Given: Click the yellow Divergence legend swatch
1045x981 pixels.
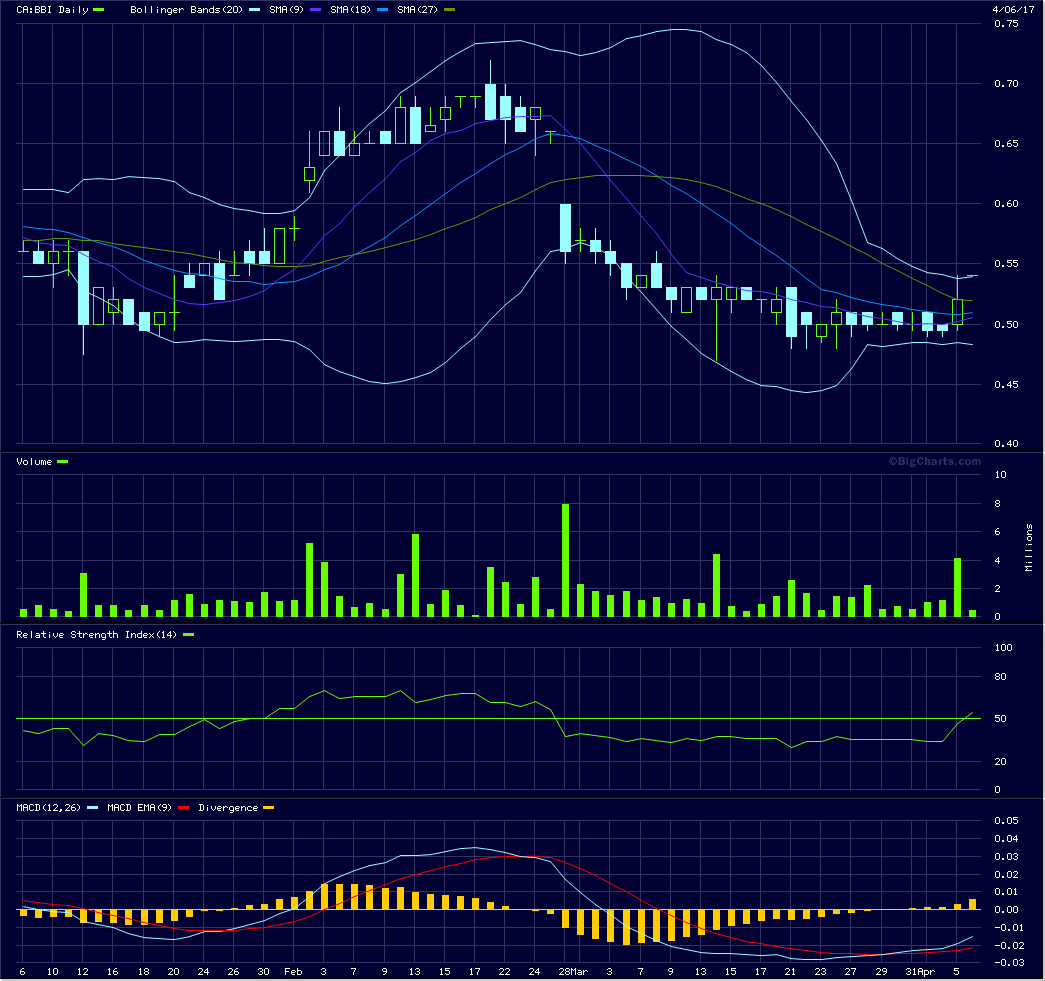Looking at the screenshot, I should point(268,807).
